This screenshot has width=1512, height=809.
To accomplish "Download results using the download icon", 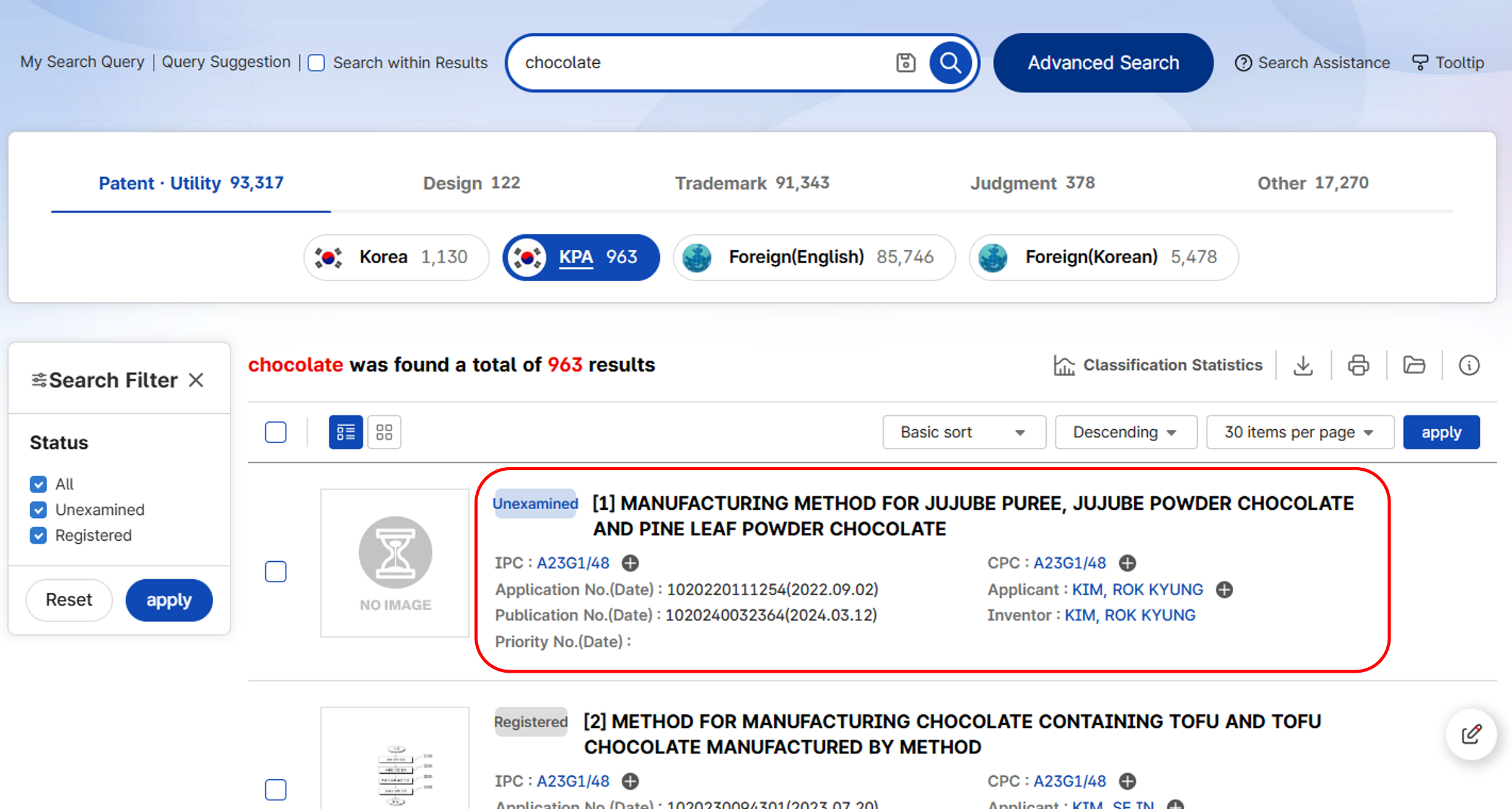I will (x=1303, y=365).
